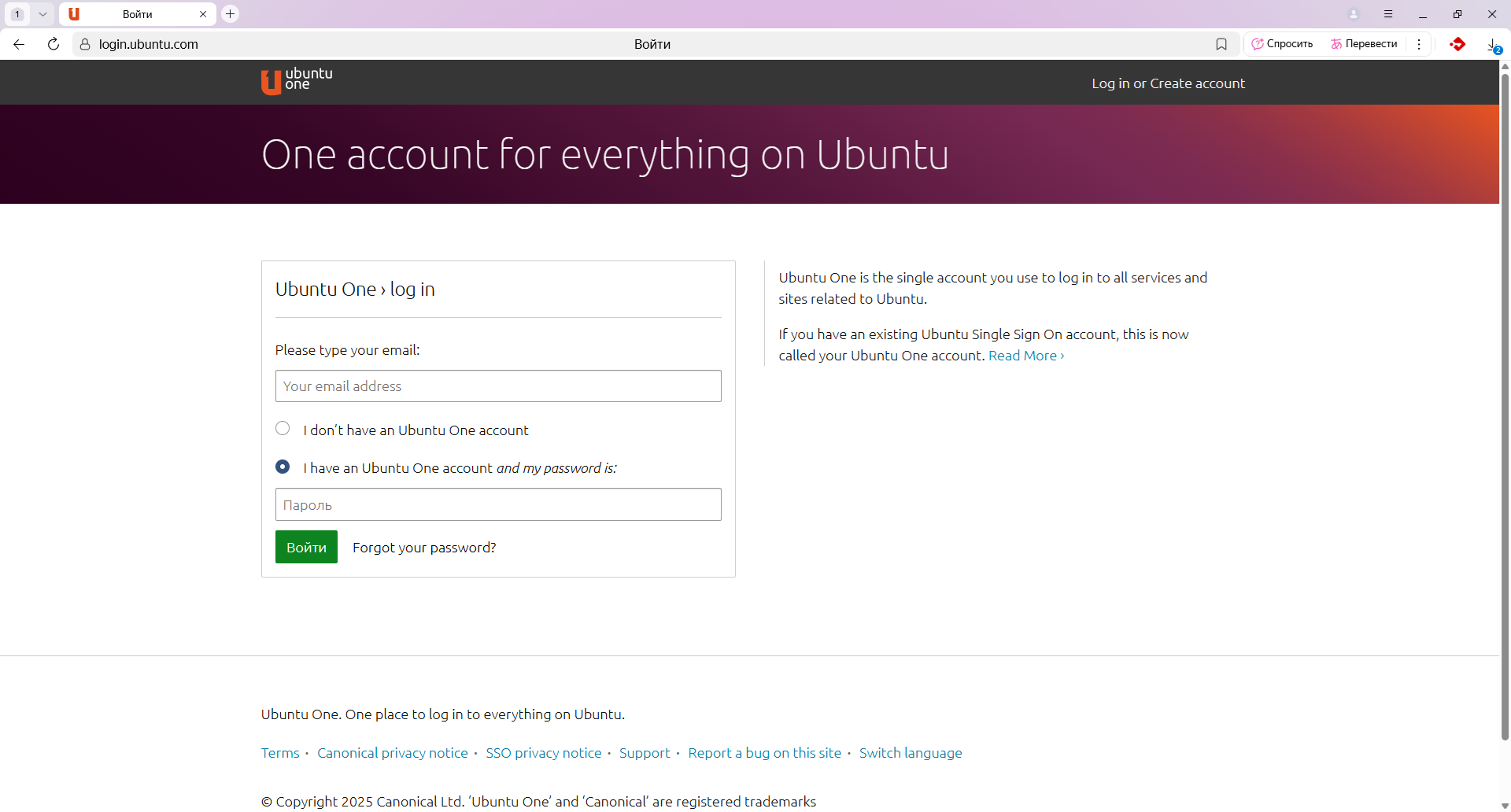Click the page vertical scrollbar
The image size is (1511, 812).
coord(1505,393)
